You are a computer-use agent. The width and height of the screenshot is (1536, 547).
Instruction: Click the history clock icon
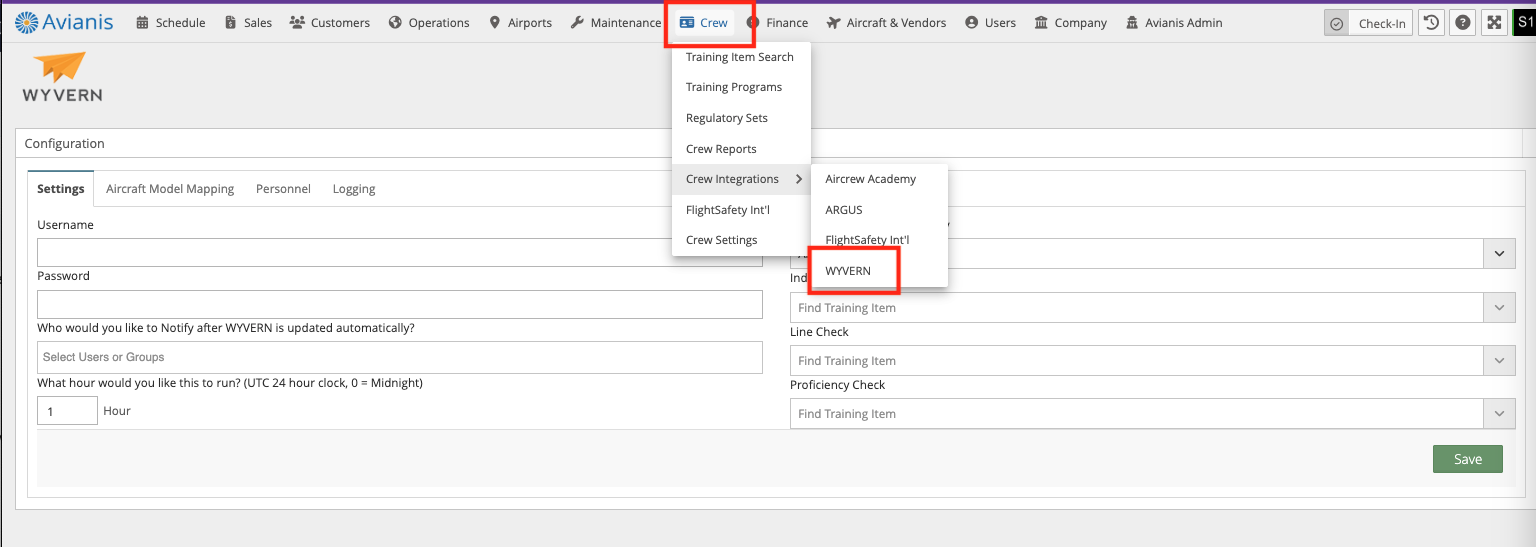pyautogui.click(x=1432, y=23)
